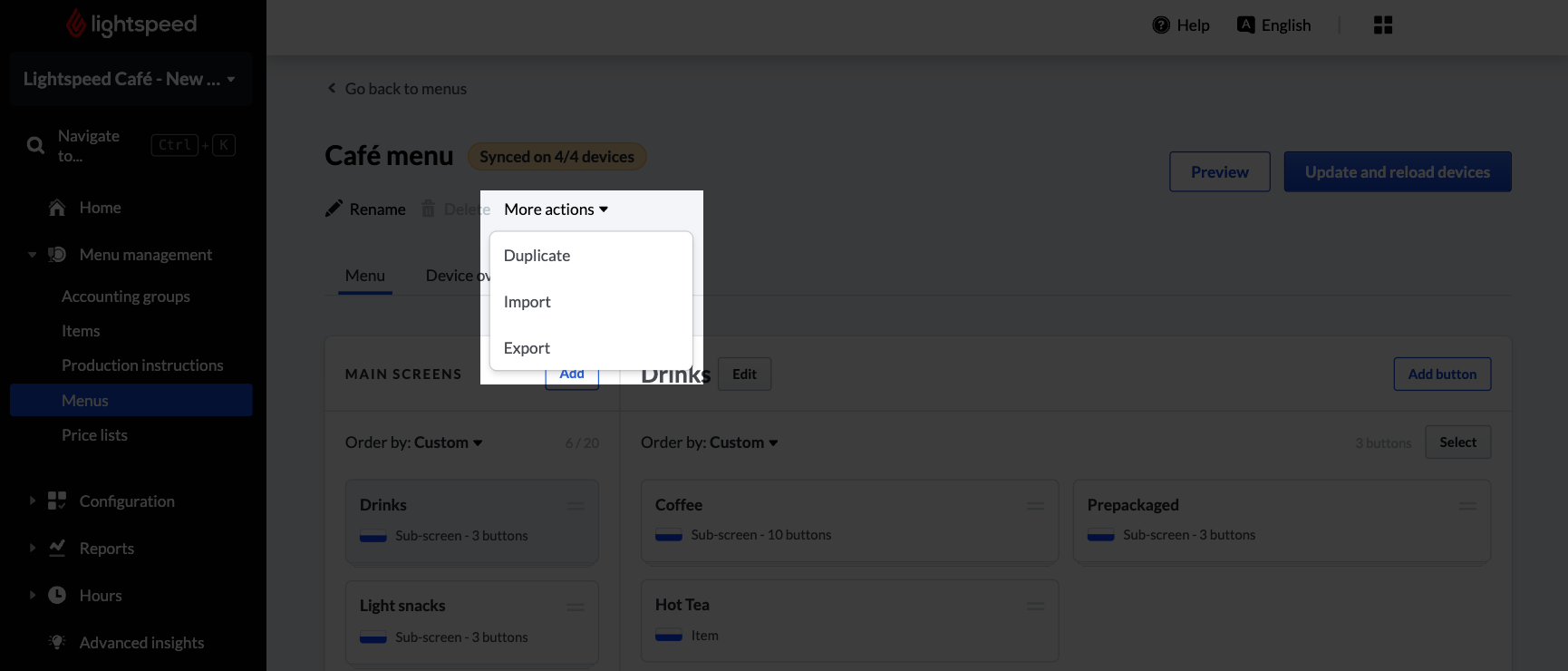Click the Reports chart icon
1568x671 pixels.
coord(57,548)
